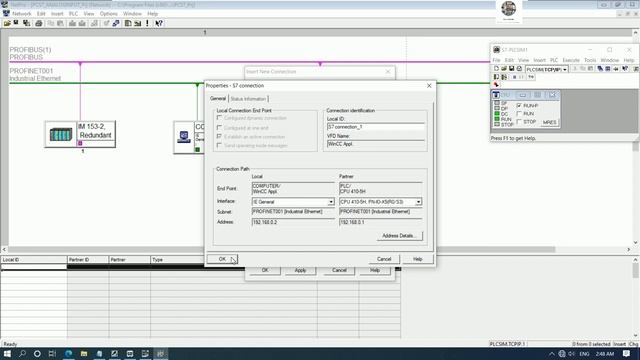Click the Download to PLC toolbar icon

[72, 23]
